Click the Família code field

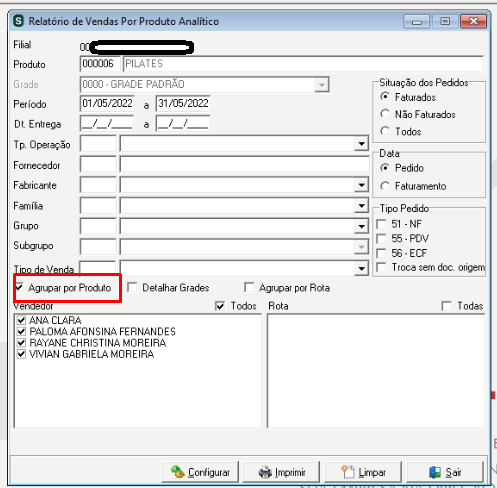click(x=98, y=206)
